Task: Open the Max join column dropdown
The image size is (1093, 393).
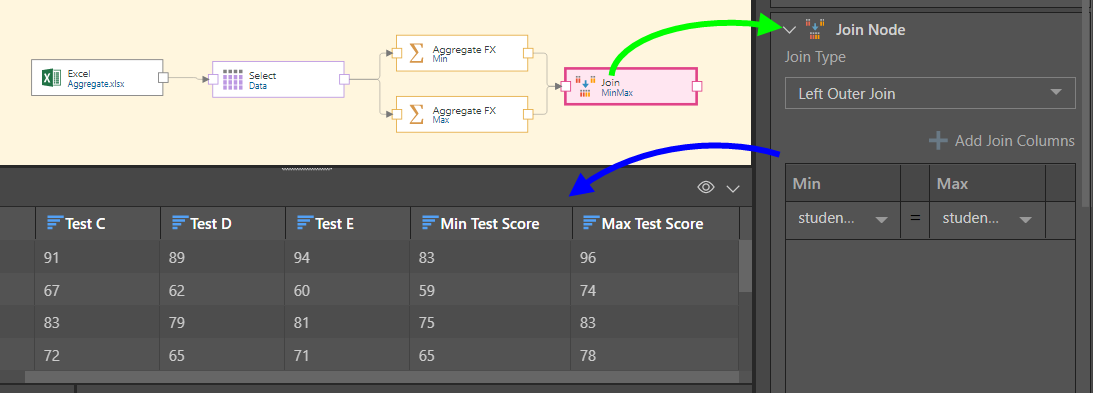Action: 986,219
